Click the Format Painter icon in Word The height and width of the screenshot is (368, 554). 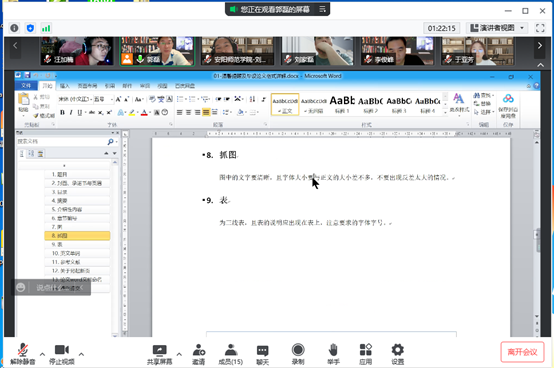tap(36, 115)
